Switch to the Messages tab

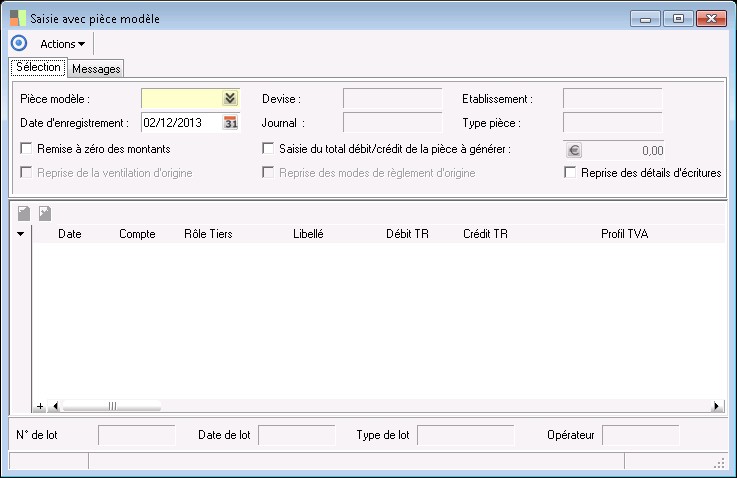96,69
